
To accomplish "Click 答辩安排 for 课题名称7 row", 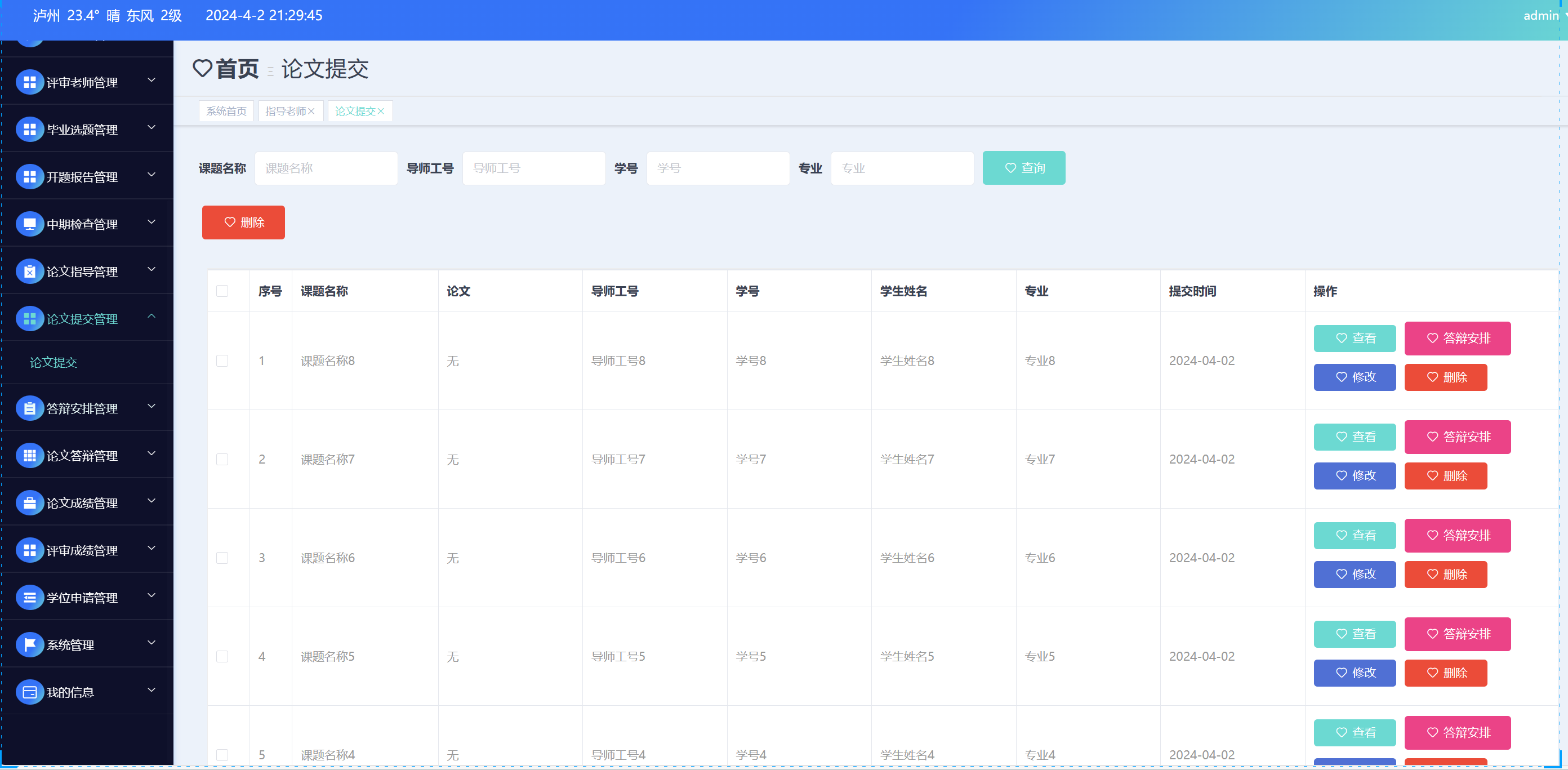I will [x=1457, y=437].
